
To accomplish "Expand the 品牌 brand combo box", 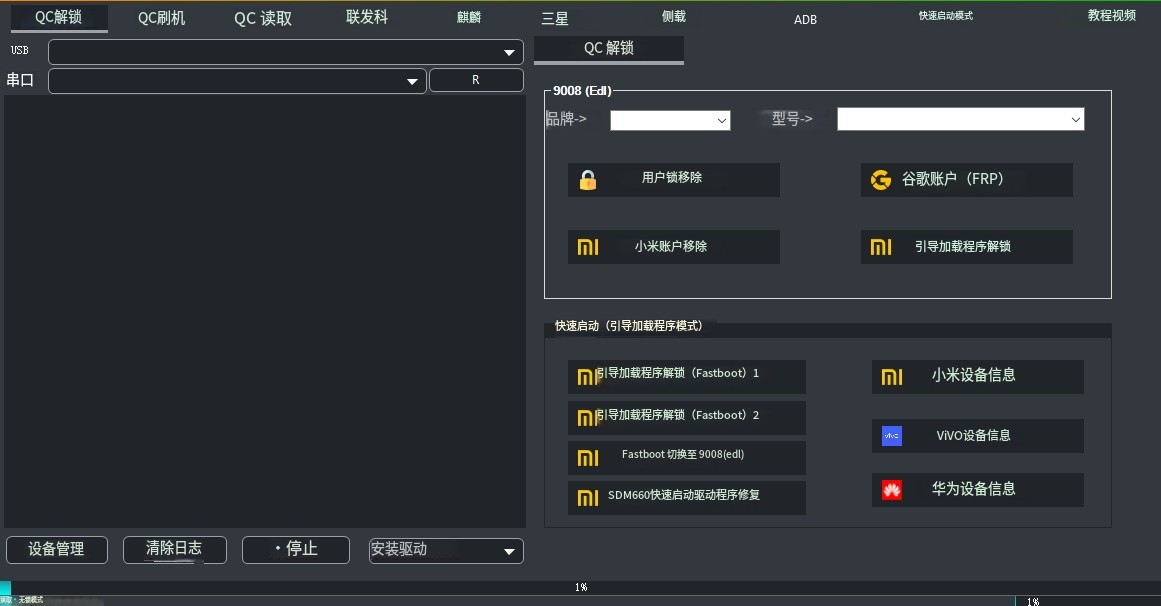I will pyautogui.click(x=670, y=120).
